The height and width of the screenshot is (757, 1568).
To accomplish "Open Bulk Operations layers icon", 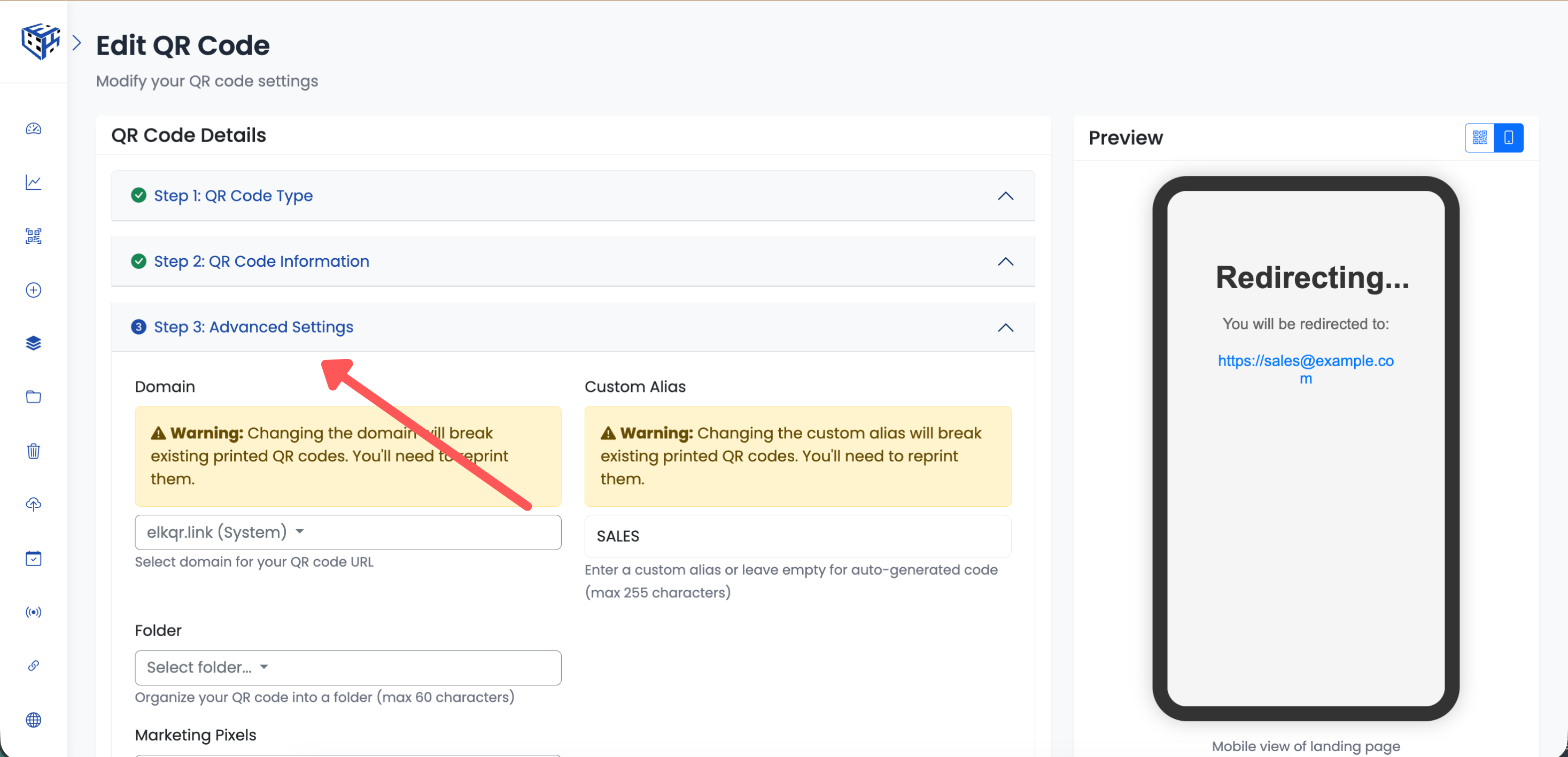I will click(x=34, y=343).
